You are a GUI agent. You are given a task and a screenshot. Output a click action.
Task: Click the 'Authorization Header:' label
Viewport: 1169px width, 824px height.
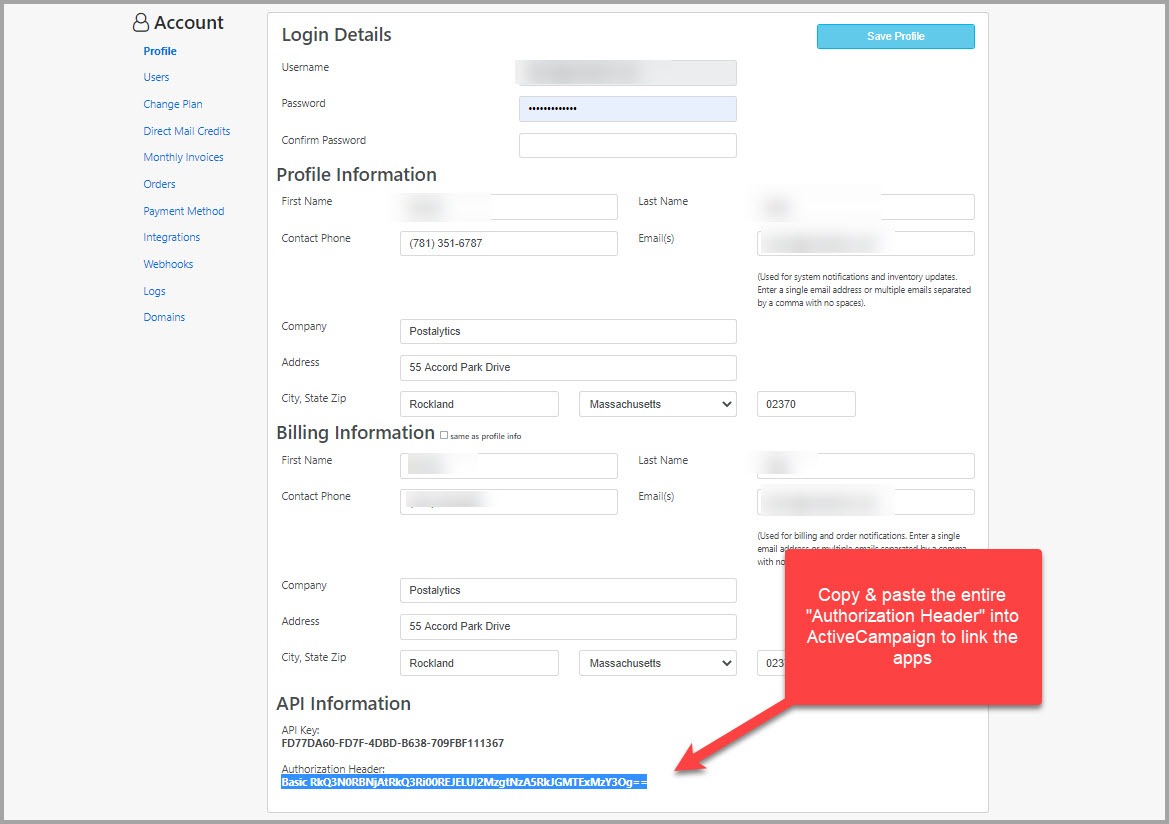tap(333, 769)
